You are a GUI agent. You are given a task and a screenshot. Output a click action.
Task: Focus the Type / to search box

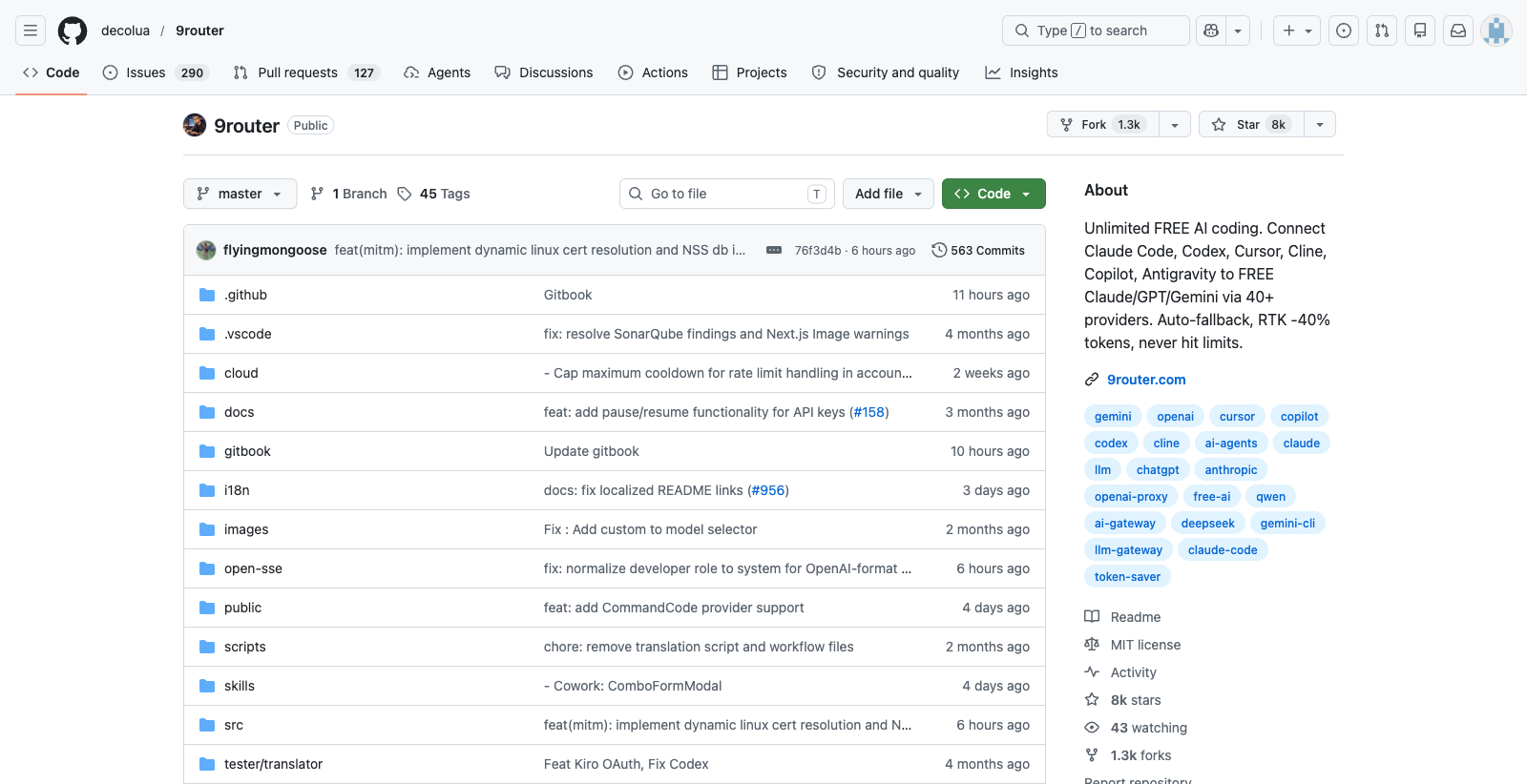click(x=1096, y=31)
